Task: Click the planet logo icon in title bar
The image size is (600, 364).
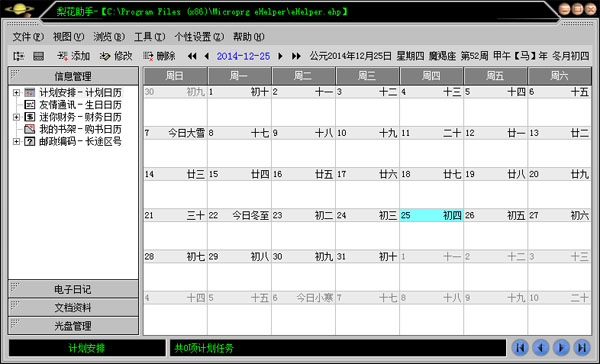Action: pyautogui.click(x=20, y=9)
